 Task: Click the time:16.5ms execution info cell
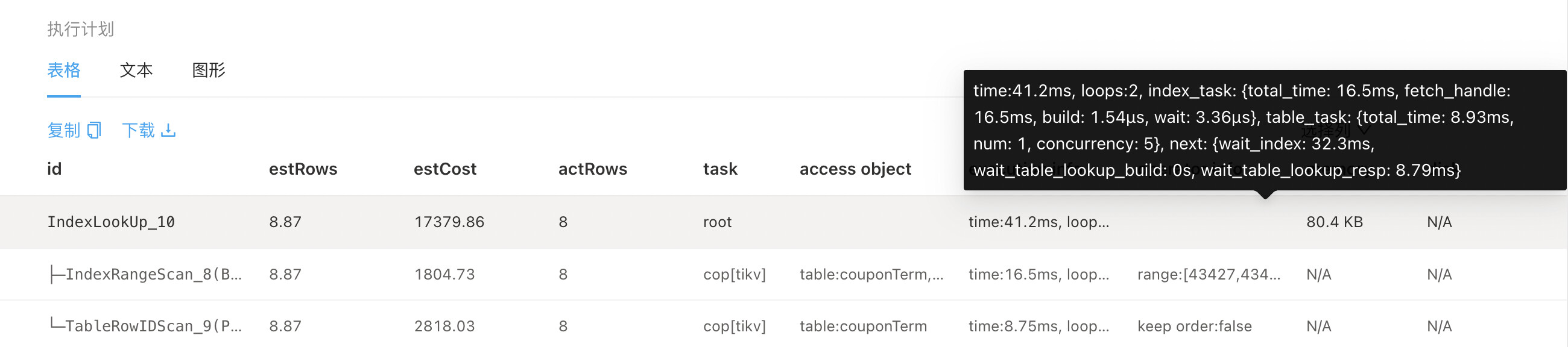(1038, 275)
